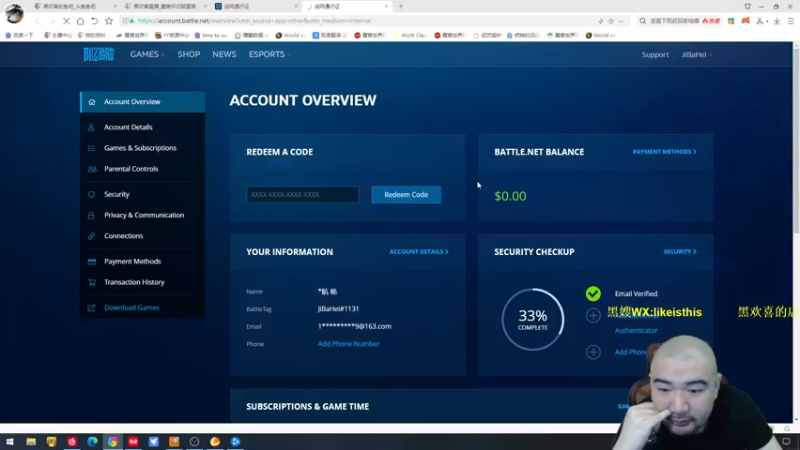Click the plus icon beside Authenticator
The image size is (800, 450).
[593, 315]
